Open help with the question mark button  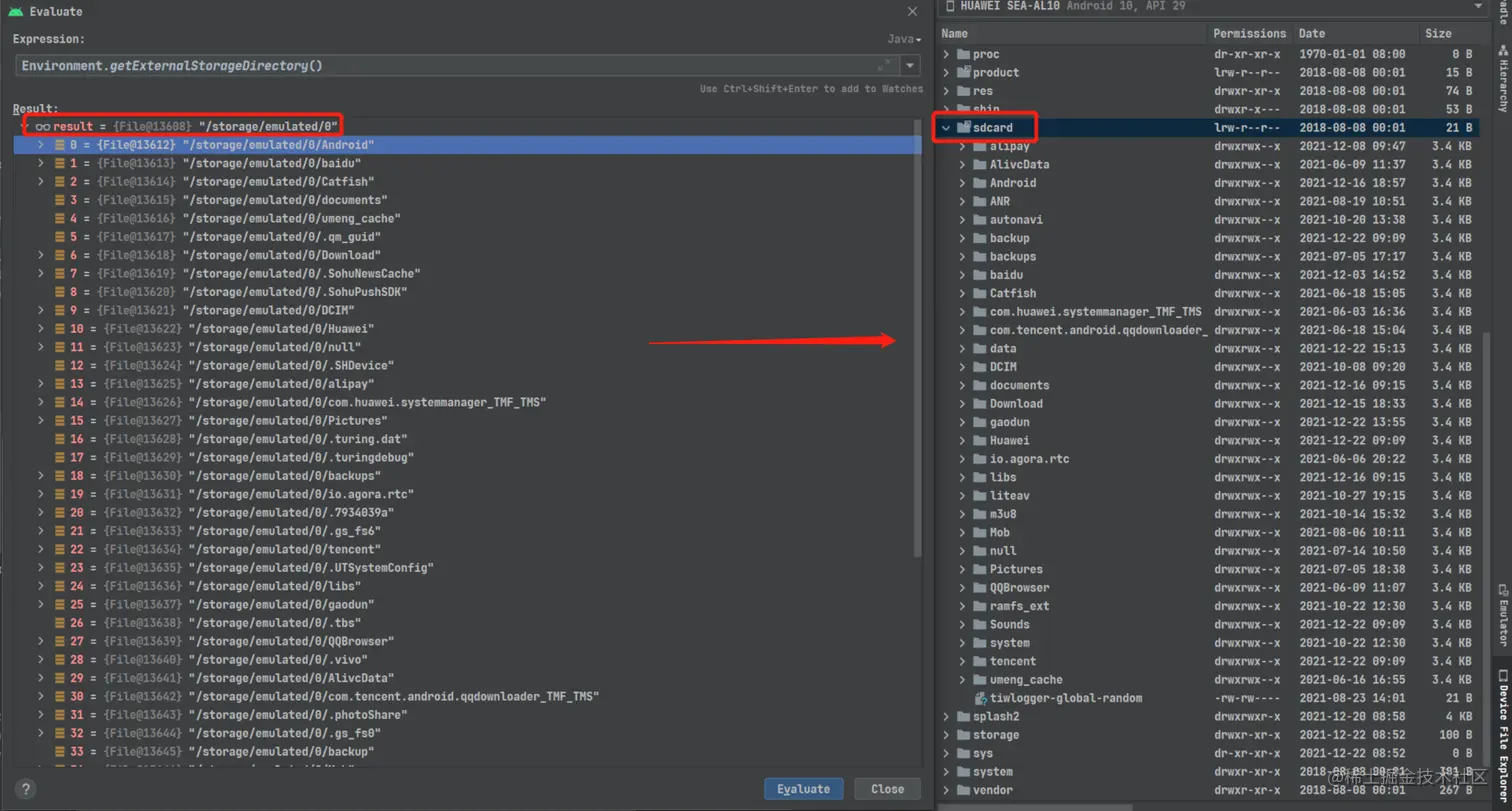click(x=27, y=788)
